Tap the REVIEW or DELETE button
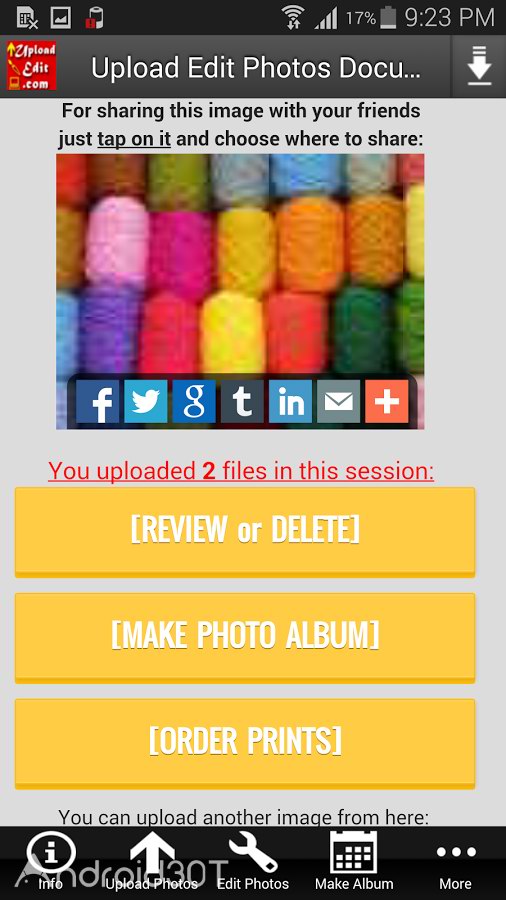The image size is (506, 900). (x=245, y=532)
